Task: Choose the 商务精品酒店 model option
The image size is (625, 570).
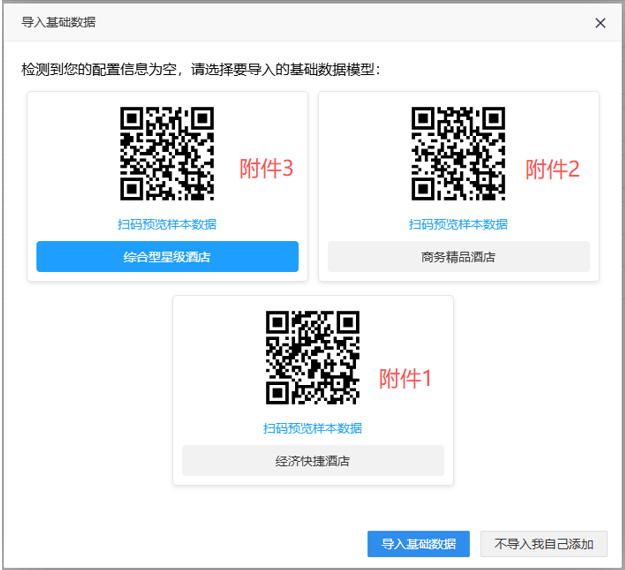Action: 458,257
